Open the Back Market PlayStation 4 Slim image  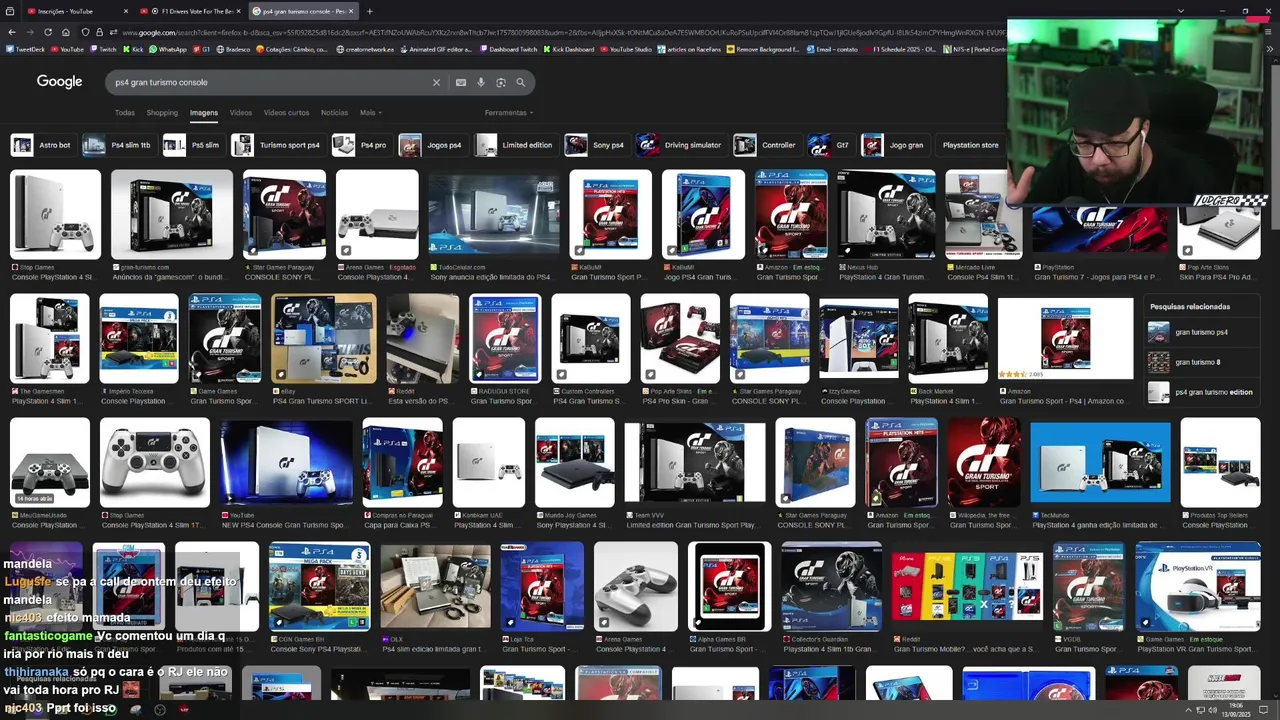click(948, 338)
